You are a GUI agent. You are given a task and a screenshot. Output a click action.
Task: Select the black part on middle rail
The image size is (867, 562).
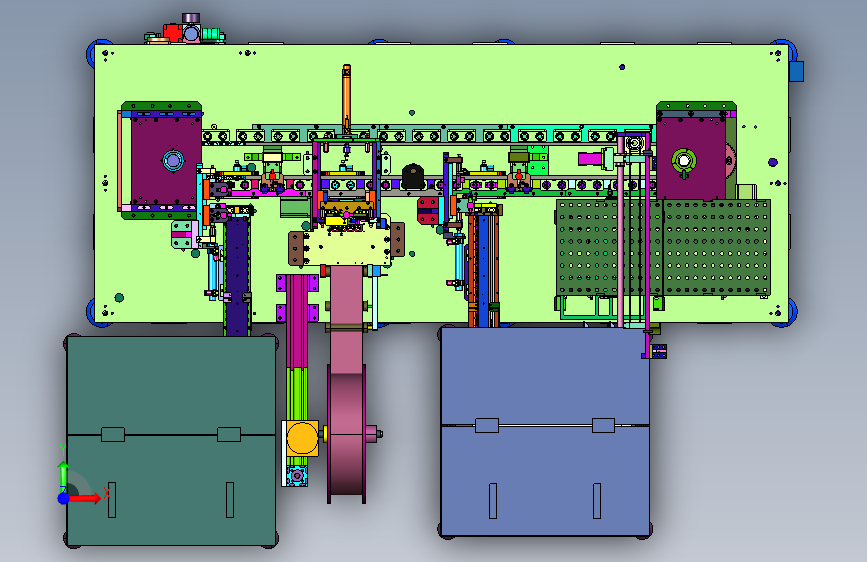tap(412, 177)
